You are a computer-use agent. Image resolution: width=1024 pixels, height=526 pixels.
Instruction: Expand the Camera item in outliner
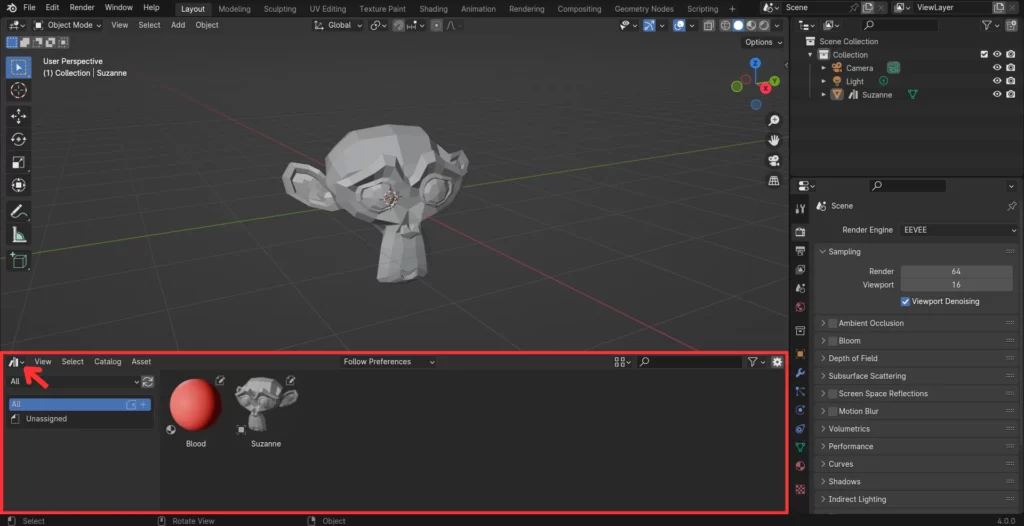tap(824, 68)
